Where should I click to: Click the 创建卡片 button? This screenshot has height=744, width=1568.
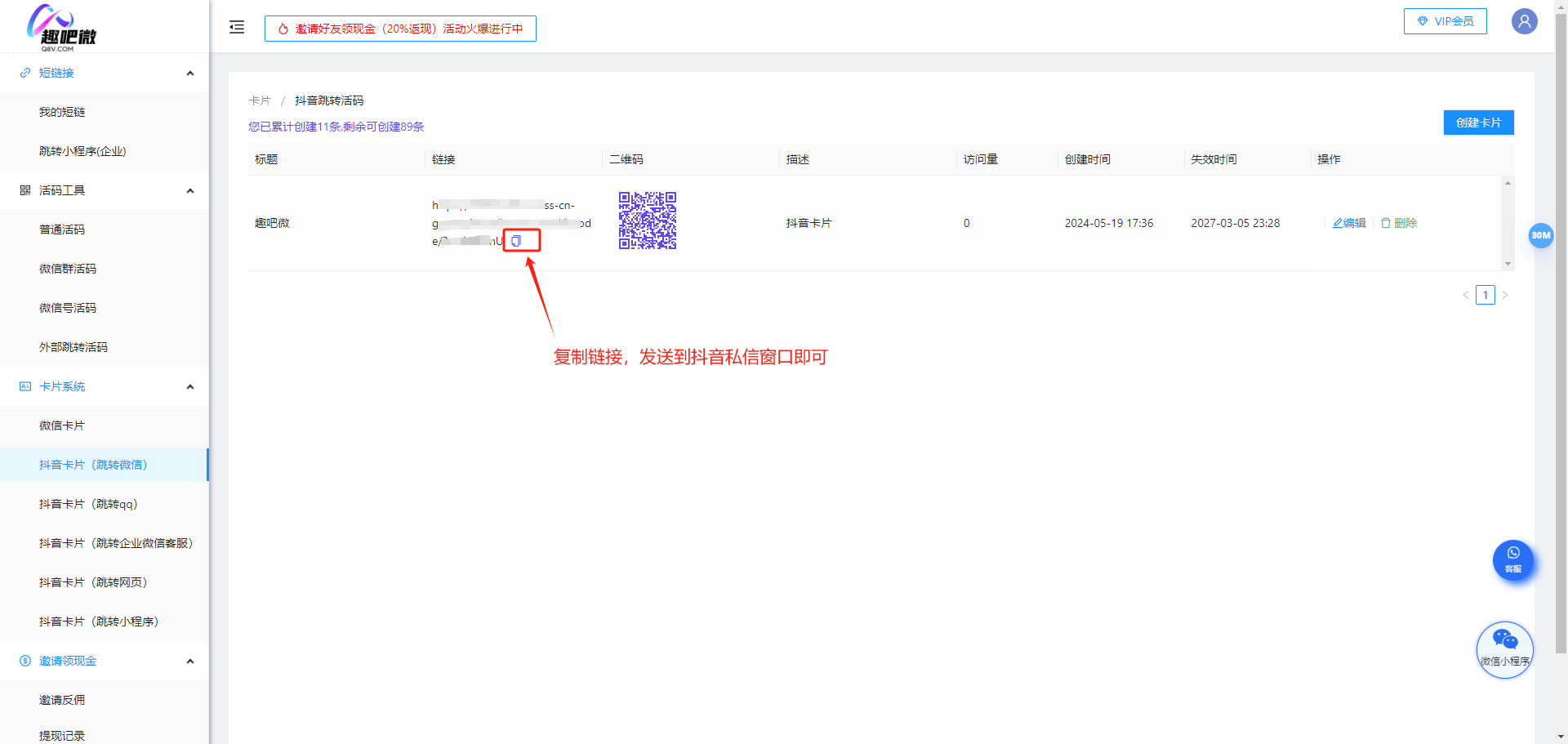(x=1478, y=123)
